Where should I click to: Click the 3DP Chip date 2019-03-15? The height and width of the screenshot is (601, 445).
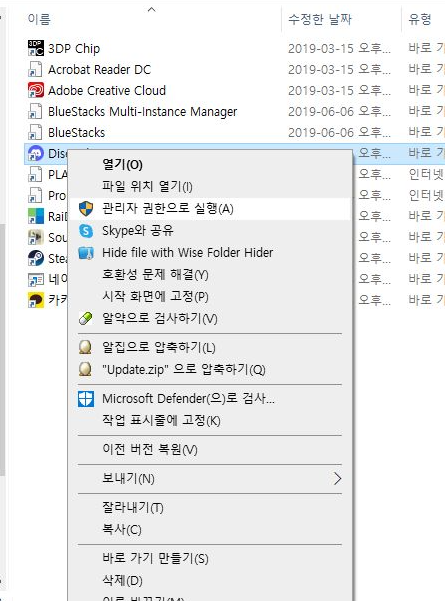(339, 49)
